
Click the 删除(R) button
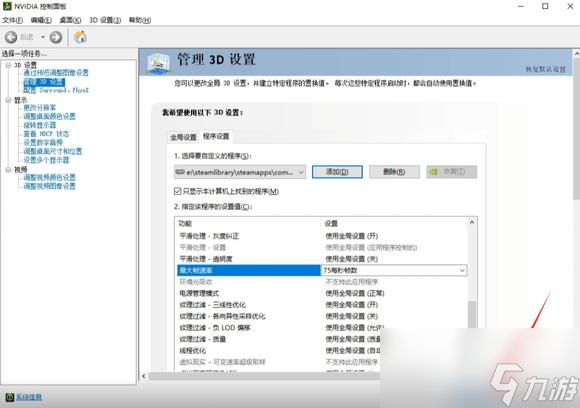coord(394,172)
